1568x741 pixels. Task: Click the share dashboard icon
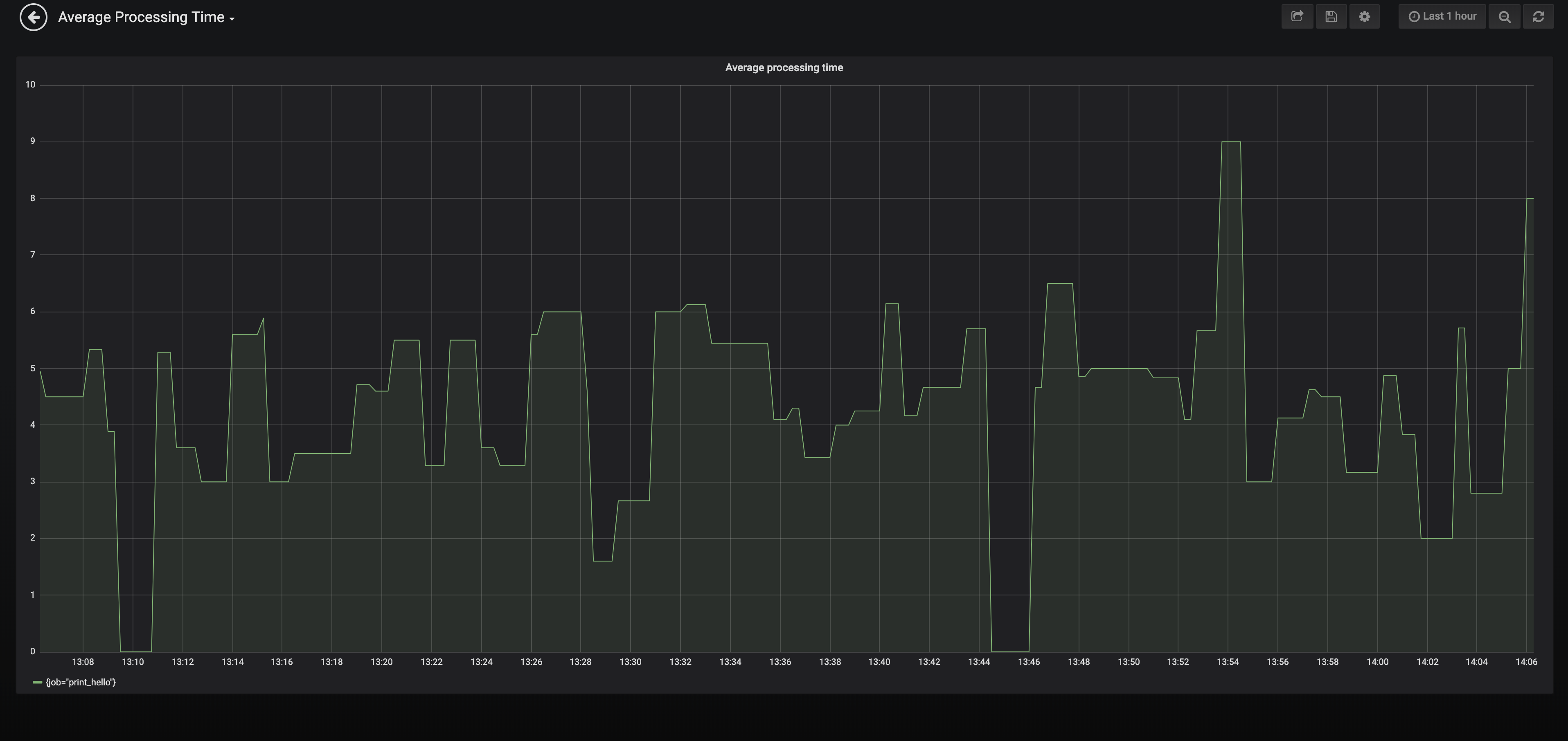[x=1297, y=16]
